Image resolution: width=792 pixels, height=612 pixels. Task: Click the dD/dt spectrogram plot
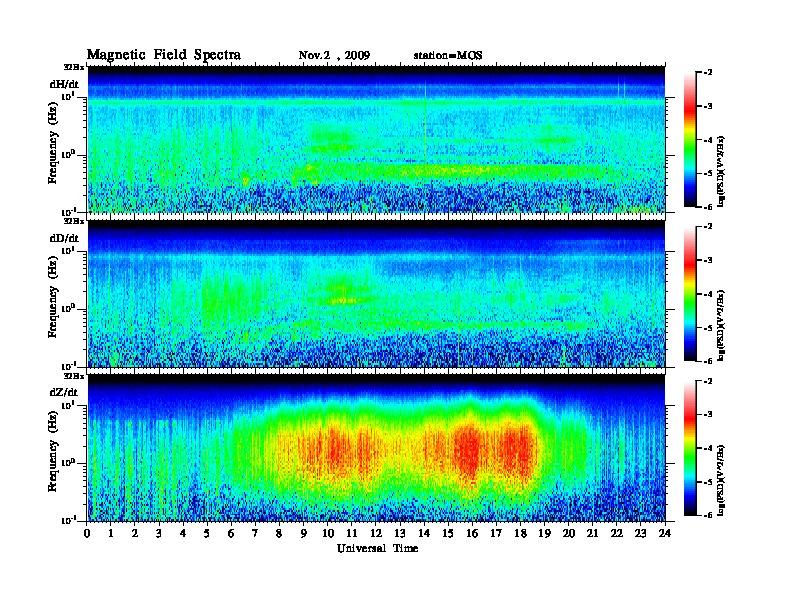(376, 293)
